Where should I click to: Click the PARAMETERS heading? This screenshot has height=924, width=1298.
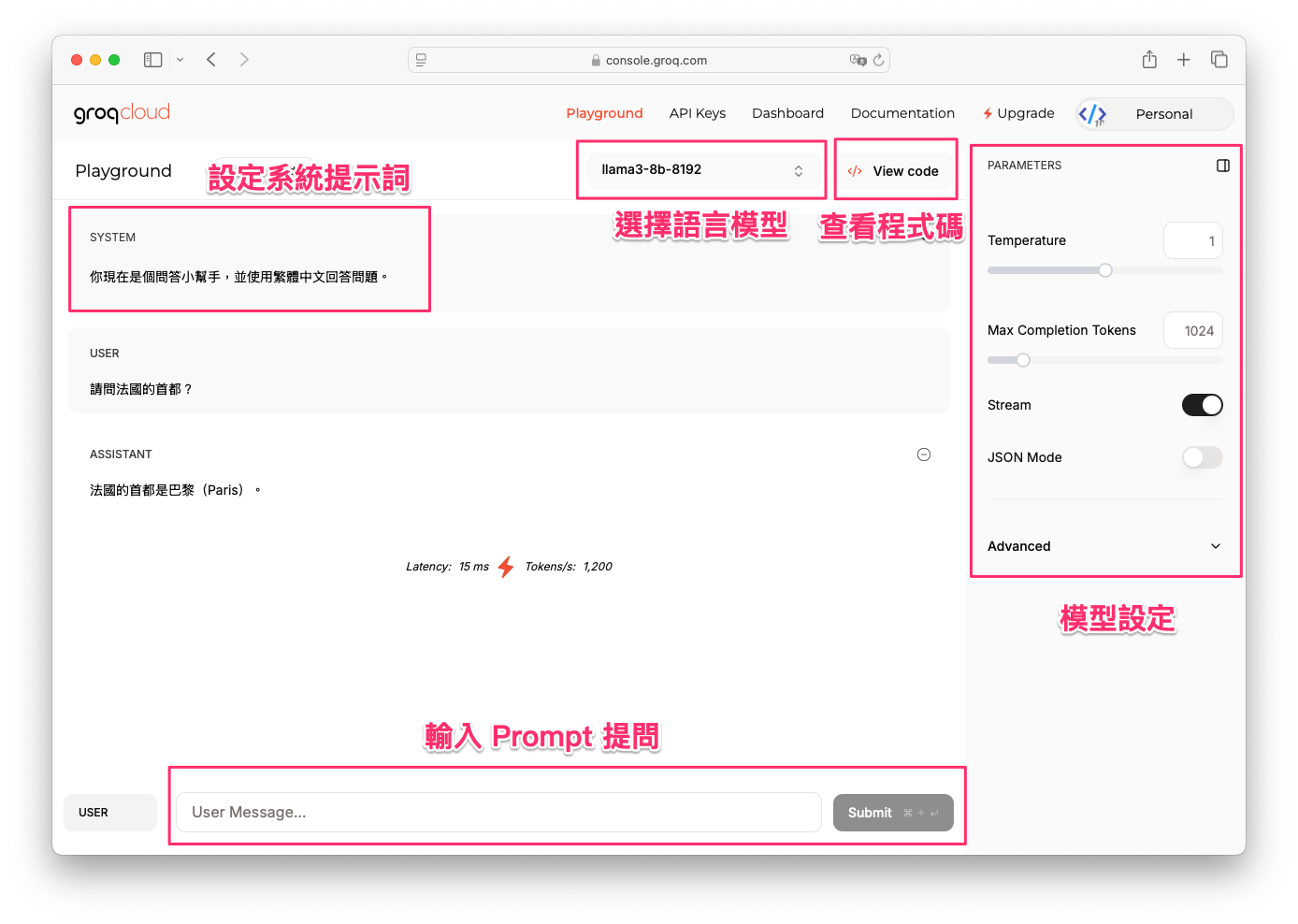coord(1024,166)
